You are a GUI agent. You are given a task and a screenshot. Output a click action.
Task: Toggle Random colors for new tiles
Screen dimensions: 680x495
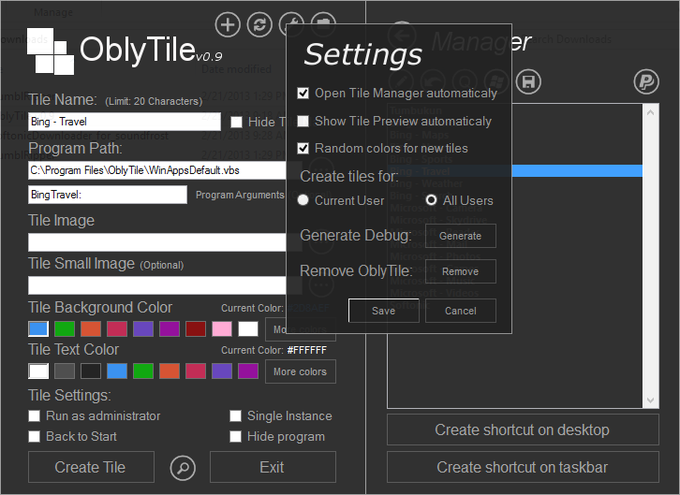click(303, 148)
